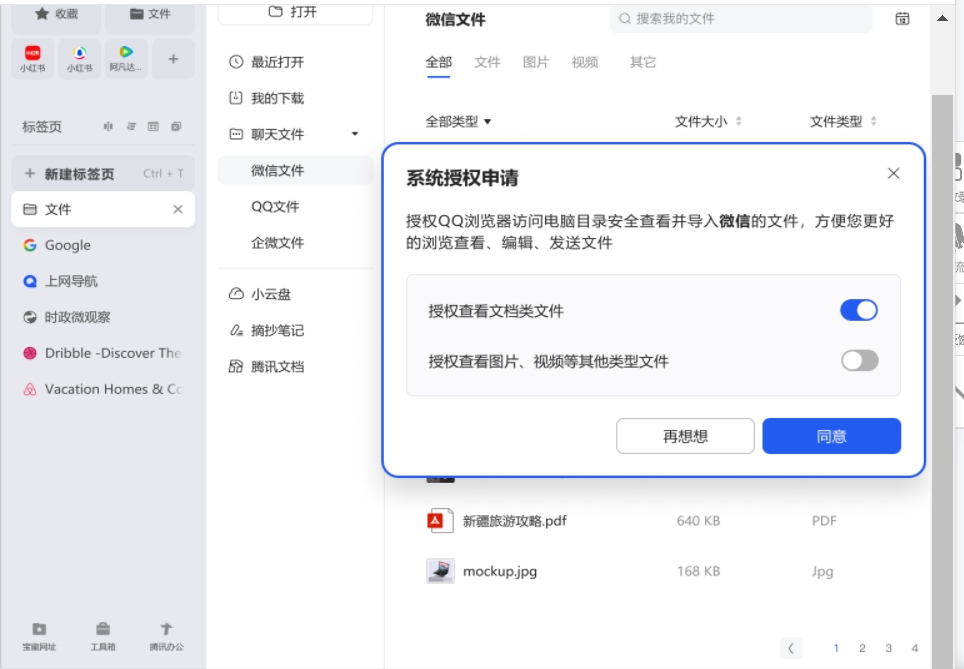Switch to the Dribble -Discover tab

point(103,353)
